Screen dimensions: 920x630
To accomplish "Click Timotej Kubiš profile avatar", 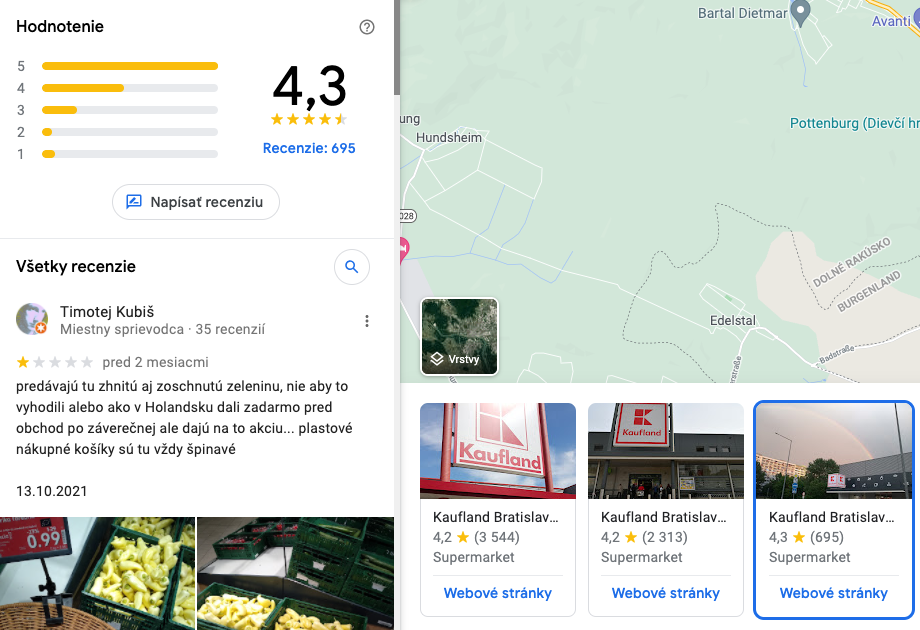I will [32, 319].
